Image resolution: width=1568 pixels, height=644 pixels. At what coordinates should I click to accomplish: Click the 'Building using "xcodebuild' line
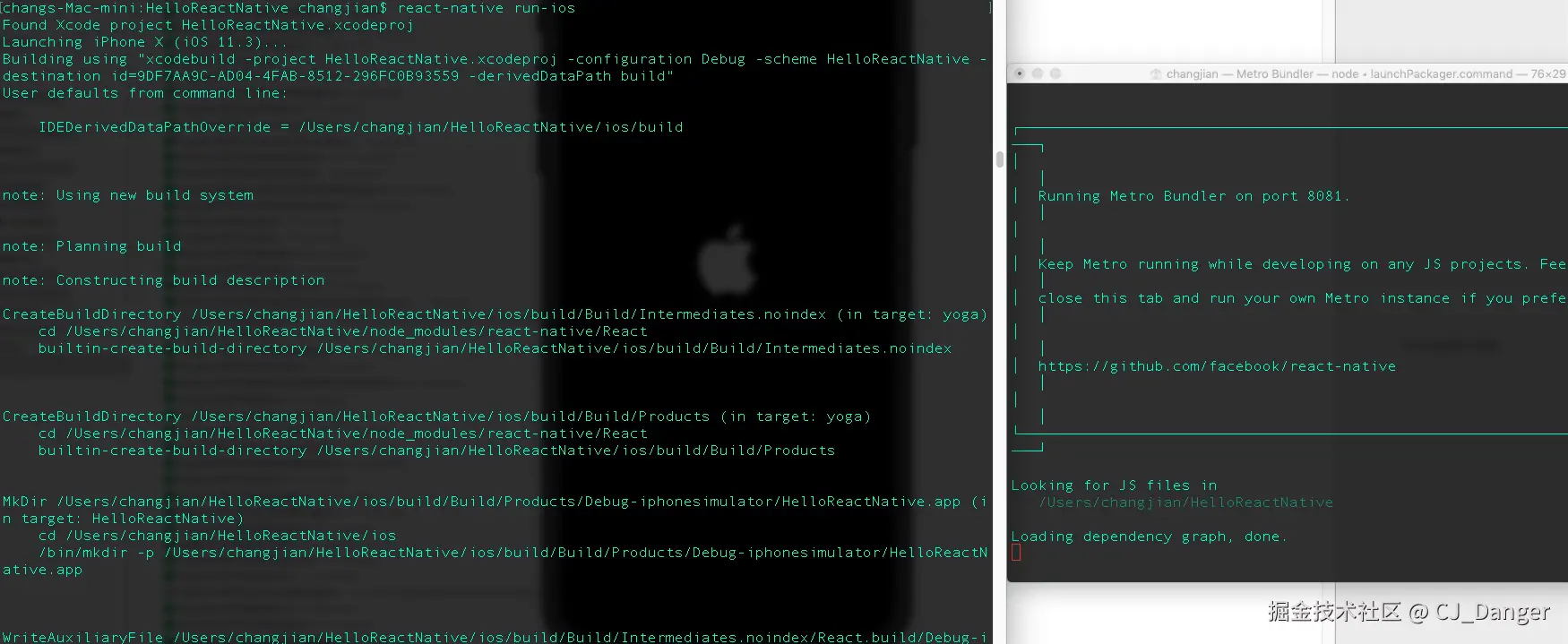click(x=495, y=59)
